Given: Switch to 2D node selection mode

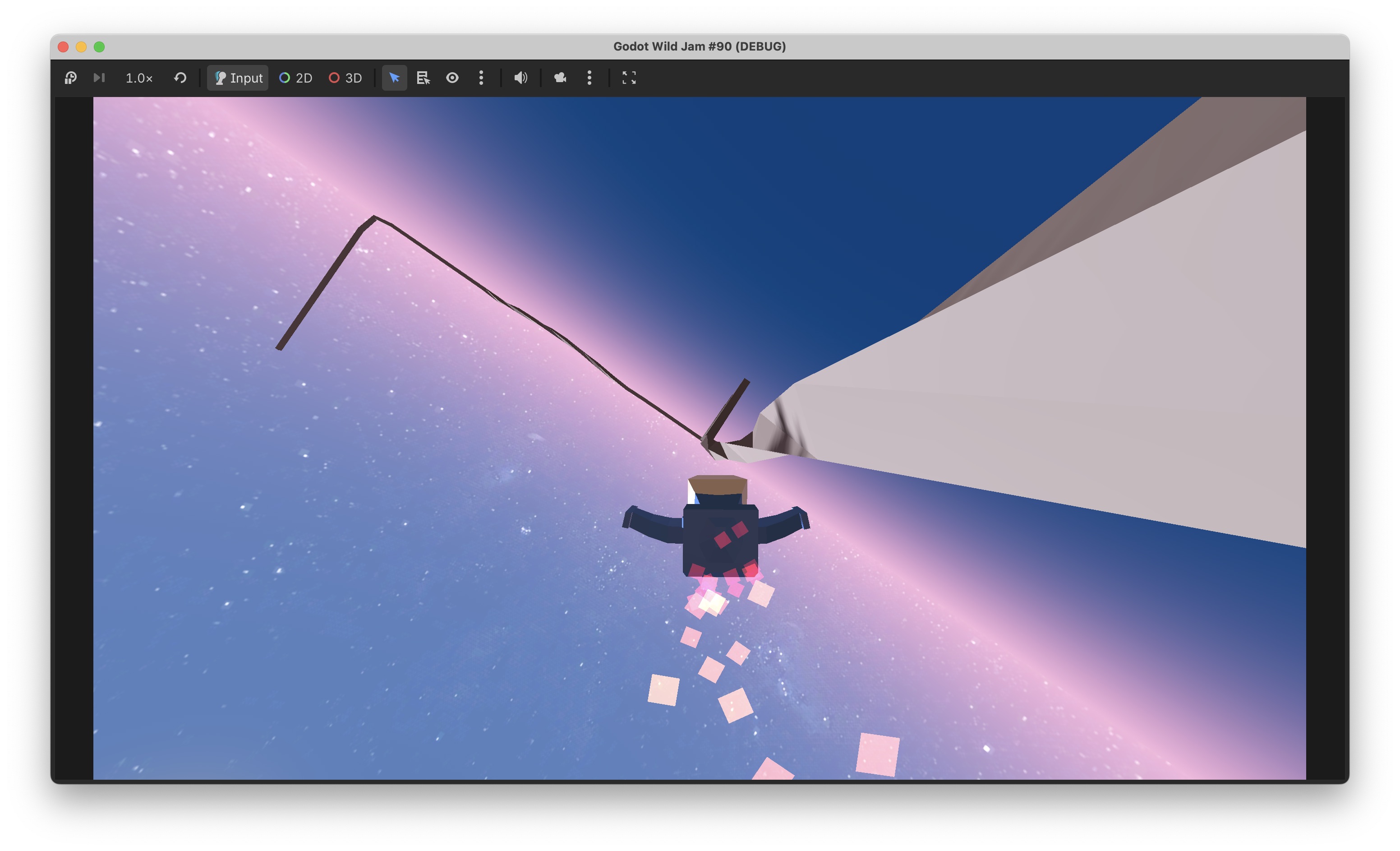Looking at the screenshot, I should 296,78.
